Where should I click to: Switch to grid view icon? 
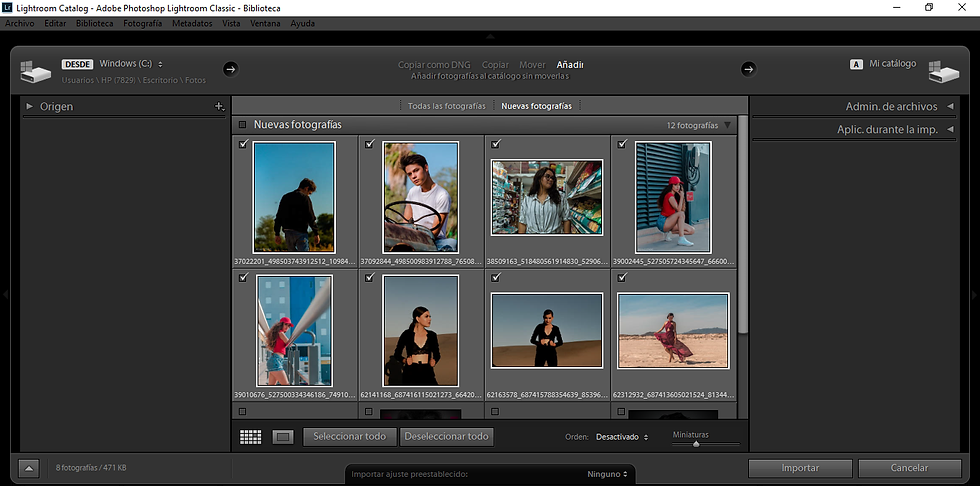pyautogui.click(x=251, y=437)
